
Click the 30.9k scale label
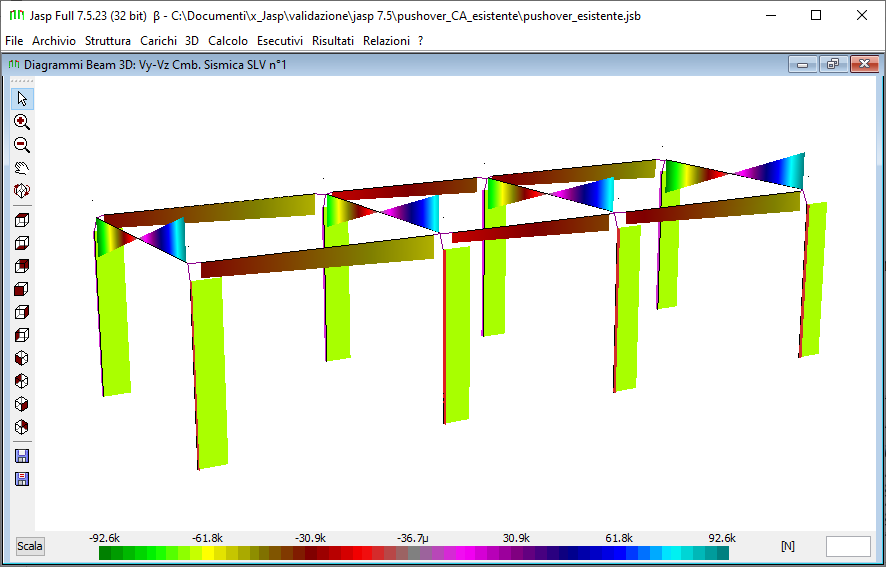516,538
